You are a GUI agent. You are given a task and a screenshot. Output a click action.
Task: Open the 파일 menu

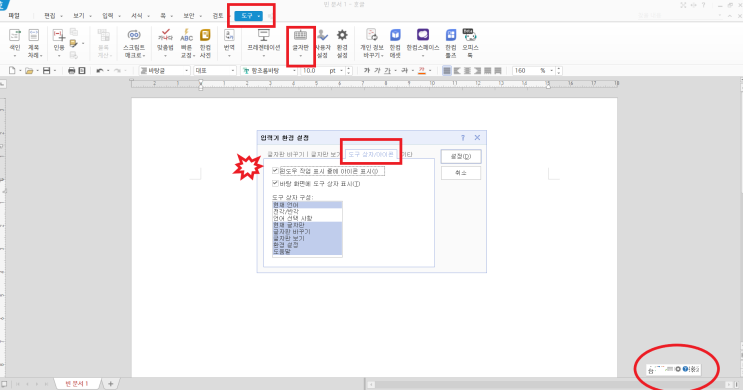14,16
